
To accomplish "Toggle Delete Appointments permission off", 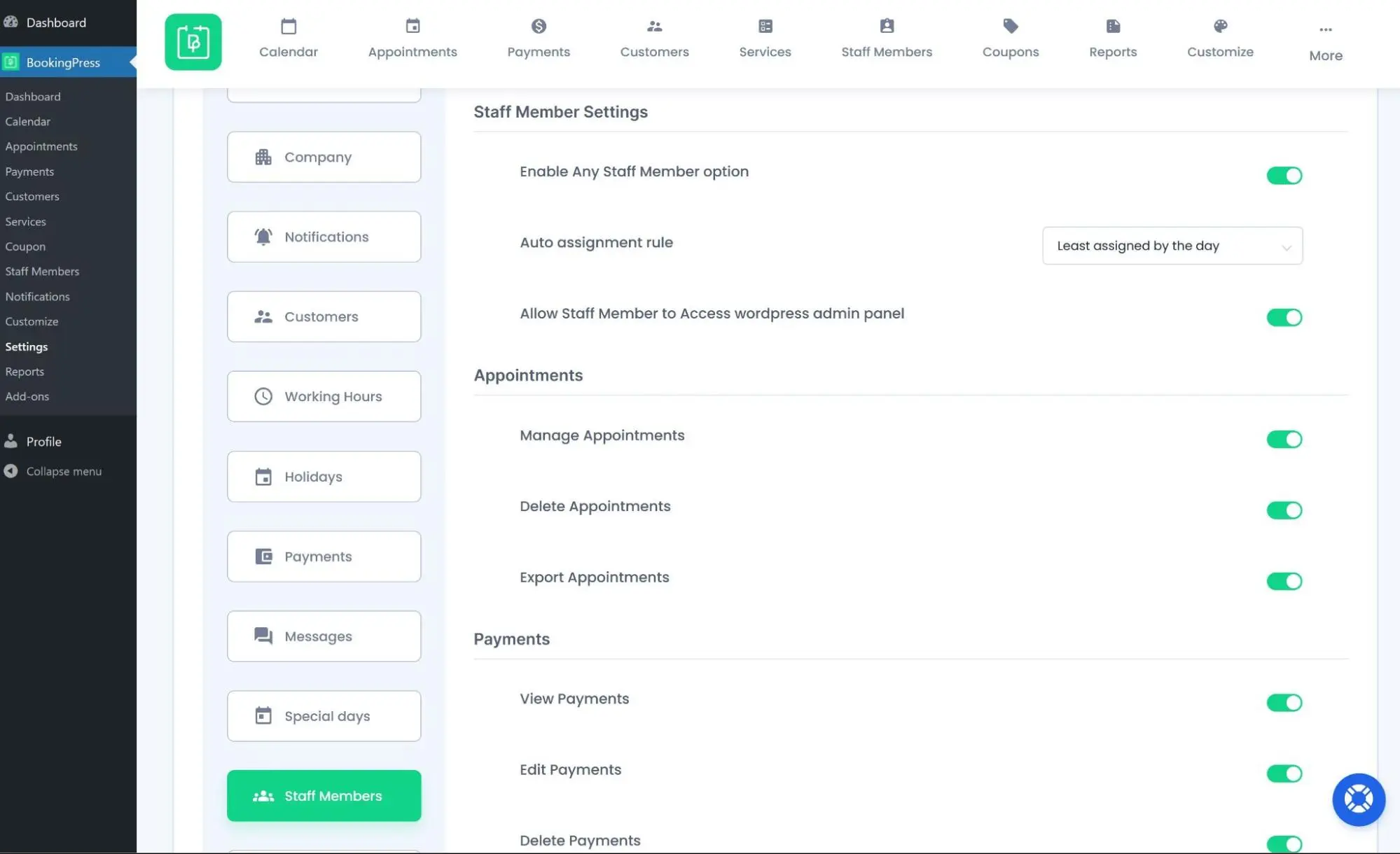I will (1283, 510).
